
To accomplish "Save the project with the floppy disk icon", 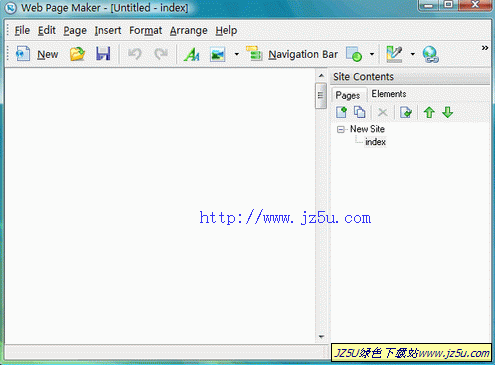I will click(103, 54).
